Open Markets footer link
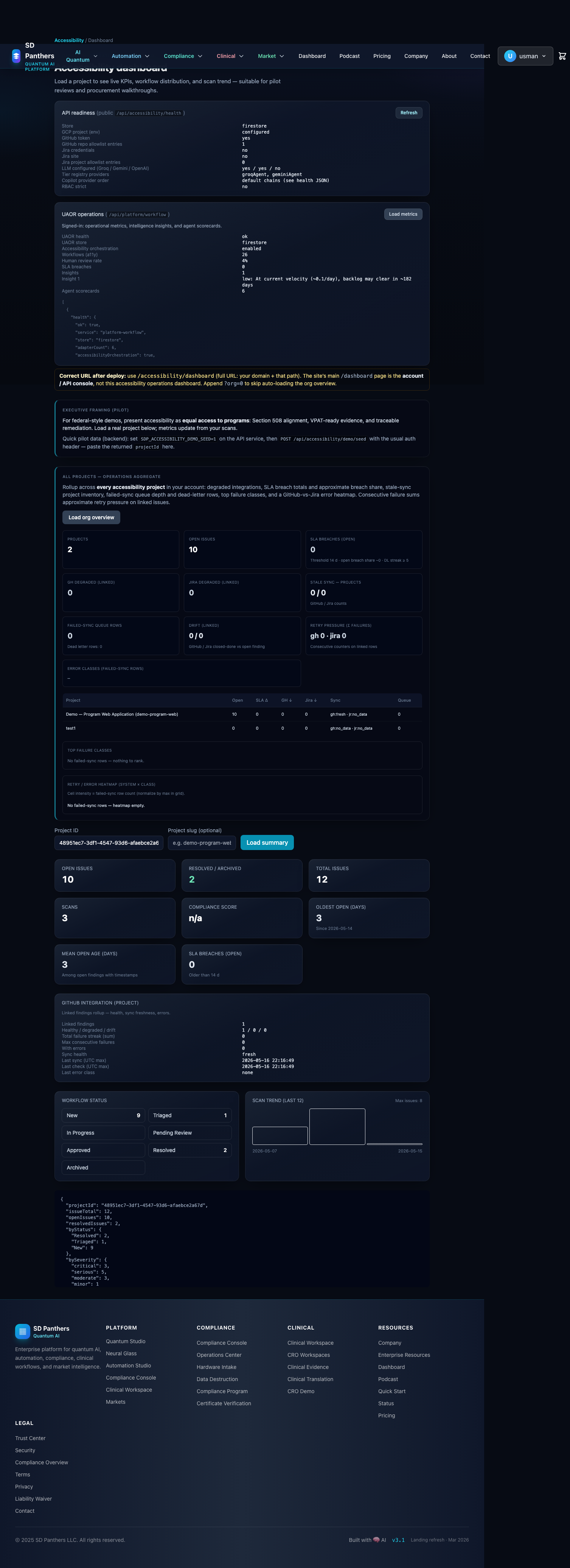Viewport: 570px width, 1568px height. click(x=116, y=1402)
